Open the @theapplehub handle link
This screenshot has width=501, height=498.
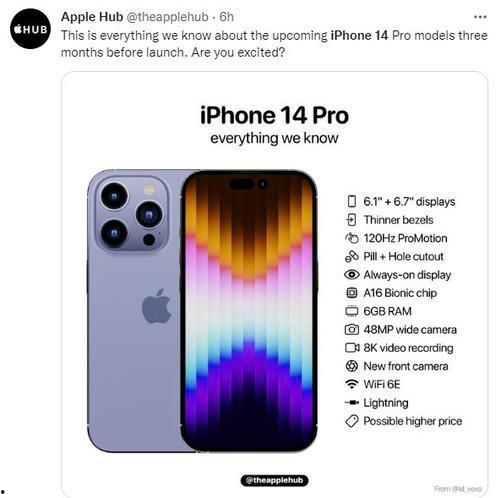(167, 17)
